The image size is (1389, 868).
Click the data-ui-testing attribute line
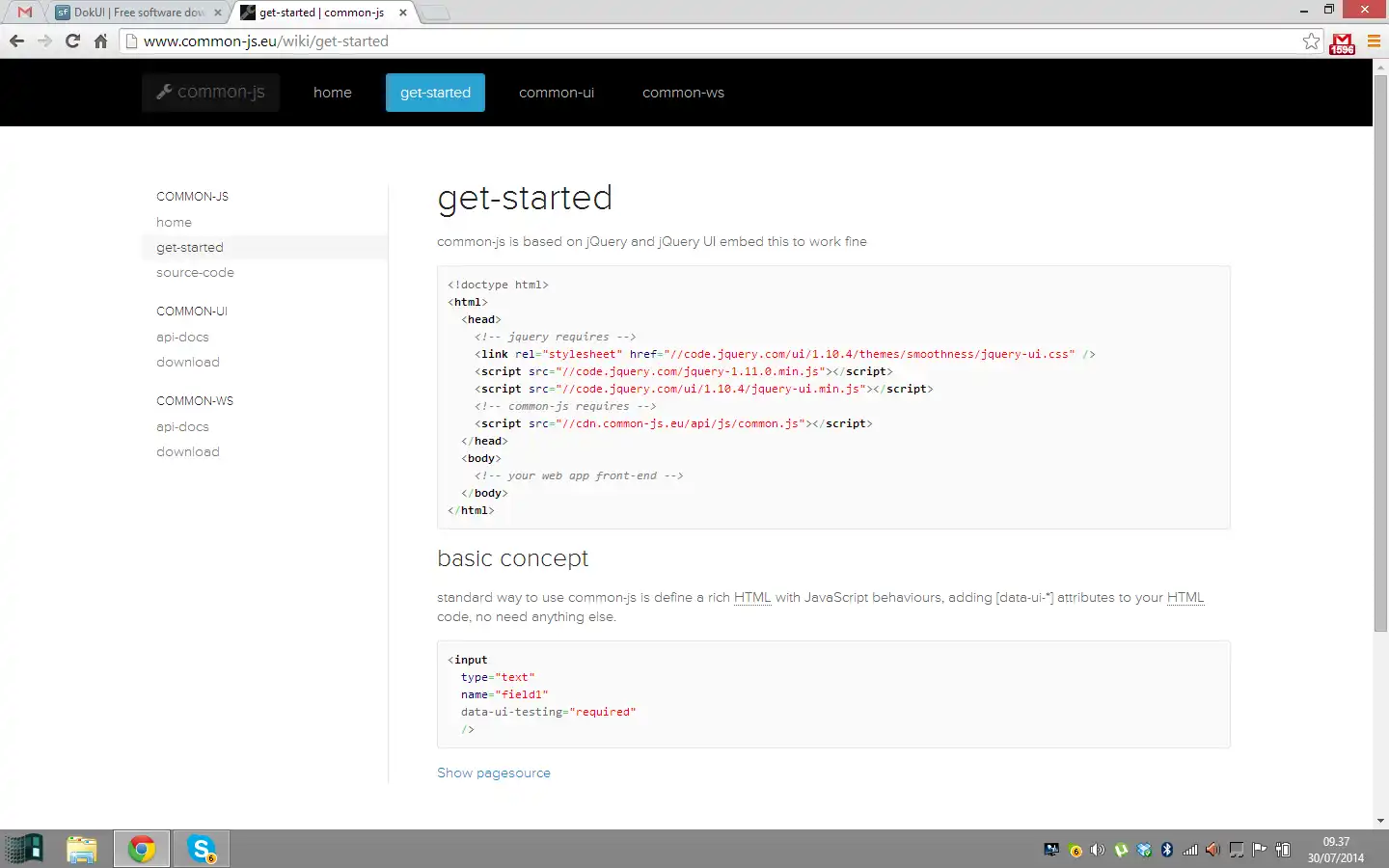coord(548,712)
